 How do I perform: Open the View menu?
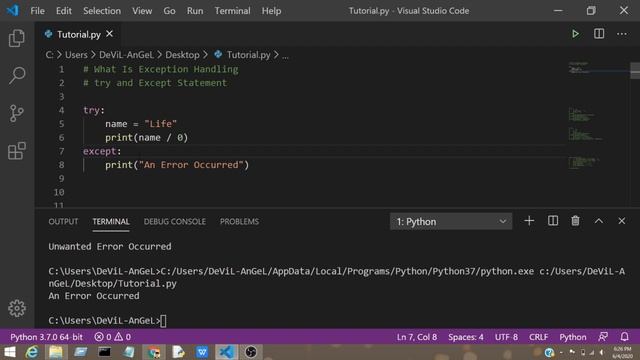coord(142,11)
